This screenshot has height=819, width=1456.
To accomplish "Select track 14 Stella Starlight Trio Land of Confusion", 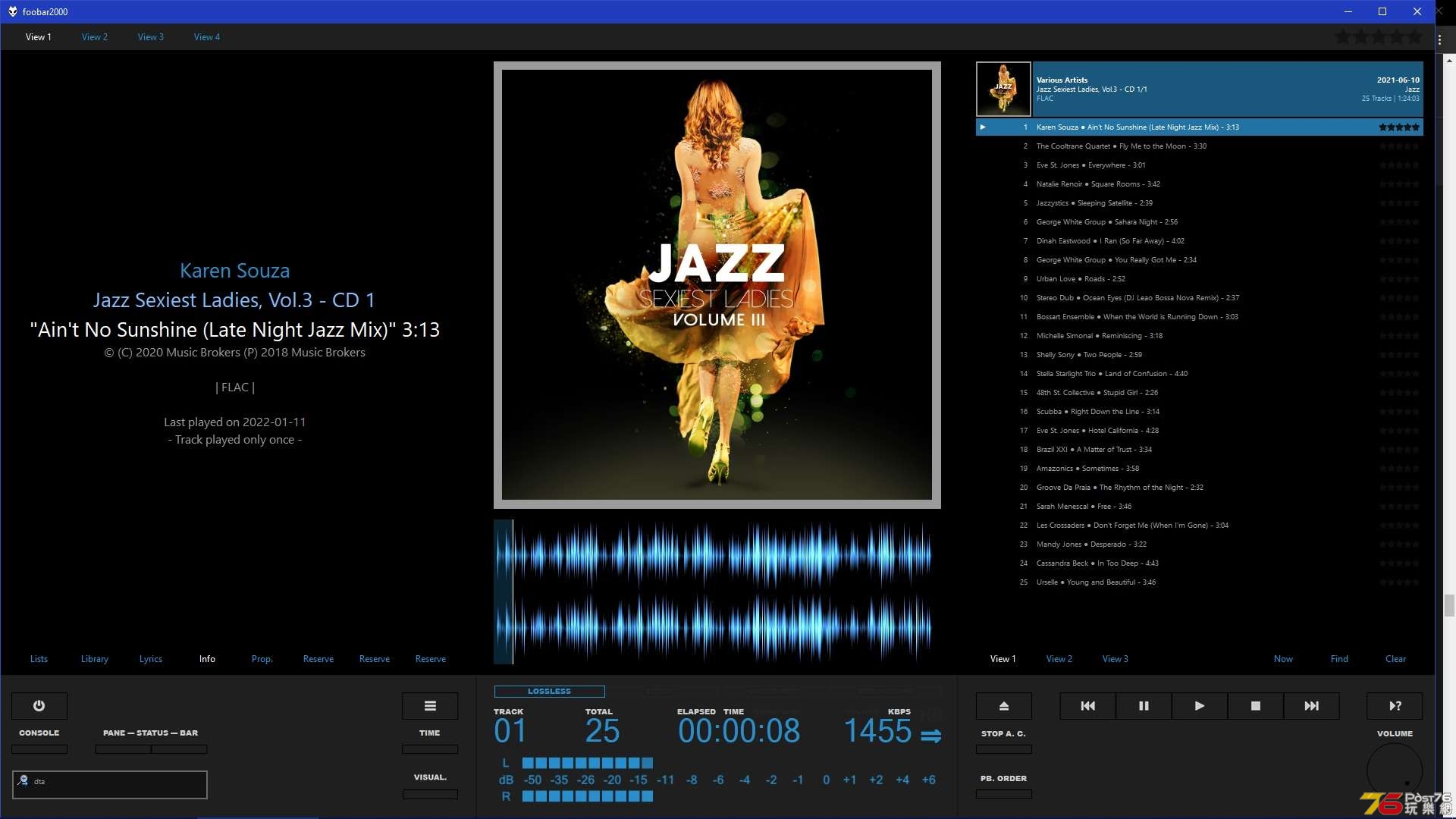I will [1199, 373].
